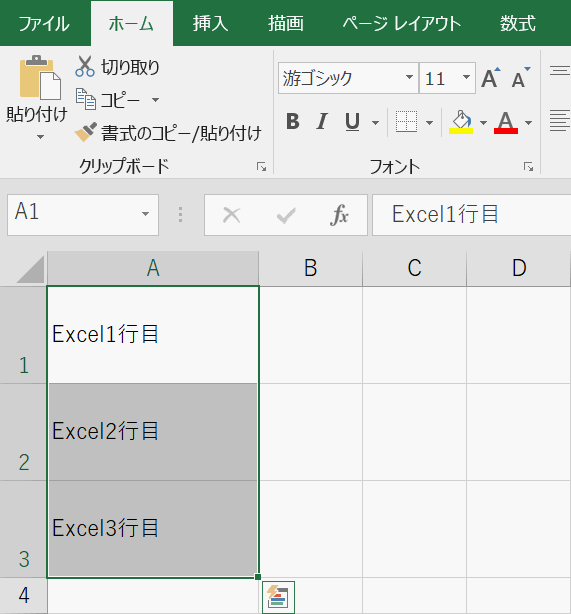The image size is (571, 614).
Task: Expand fill color dropdown arrow
Action: [x=483, y=123]
